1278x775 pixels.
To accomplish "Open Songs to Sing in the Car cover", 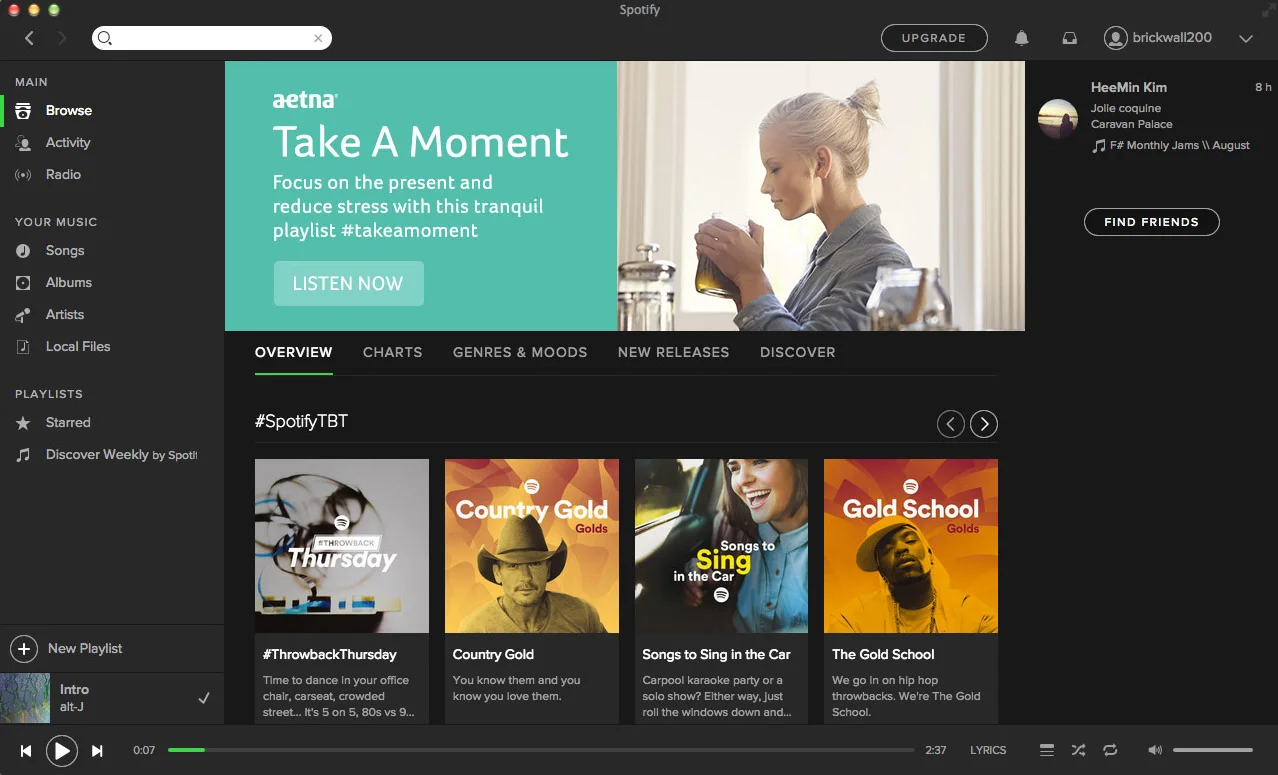I will tap(721, 546).
